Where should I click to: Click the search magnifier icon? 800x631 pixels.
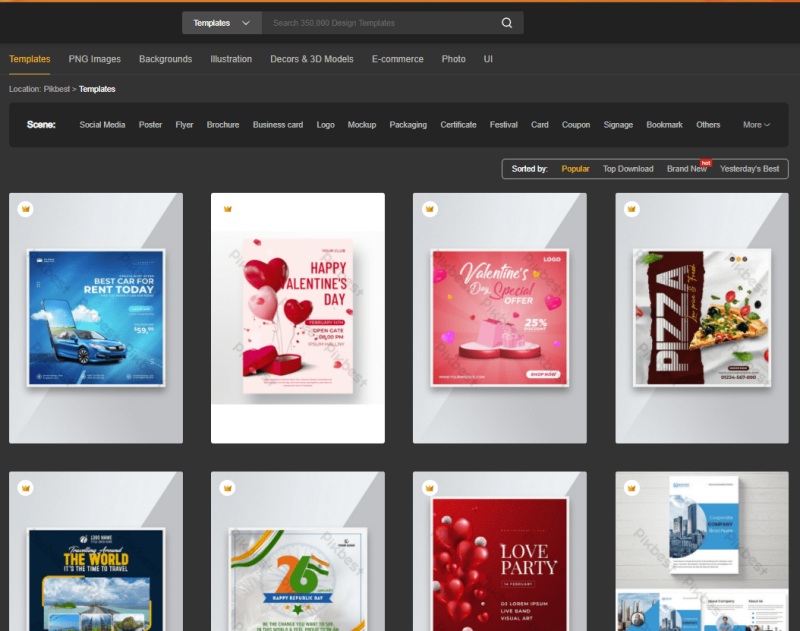click(x=507, y=23)
